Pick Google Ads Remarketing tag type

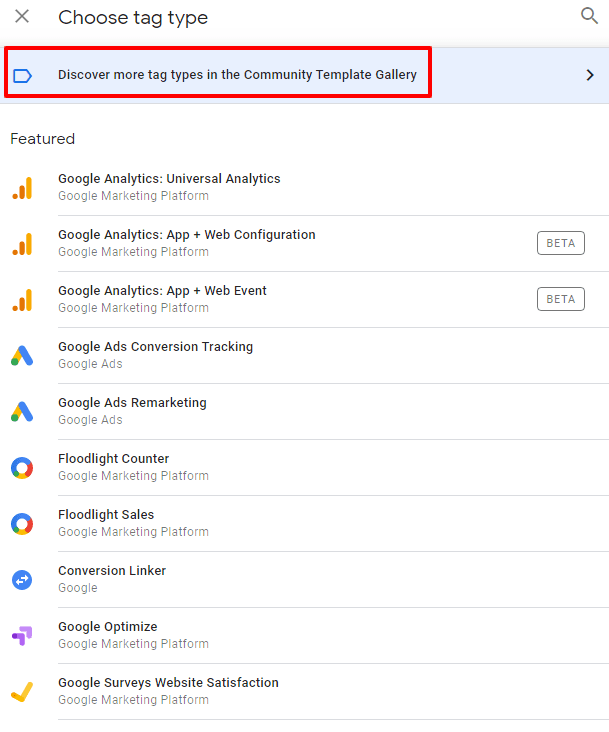coord(132,403)
